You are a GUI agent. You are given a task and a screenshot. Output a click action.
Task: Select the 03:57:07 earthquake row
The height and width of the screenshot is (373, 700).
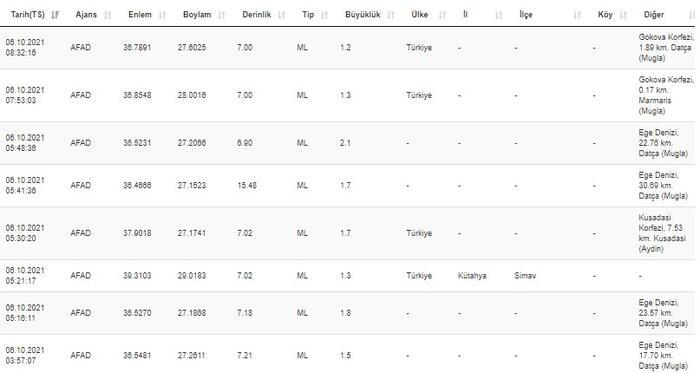(348, 355)
